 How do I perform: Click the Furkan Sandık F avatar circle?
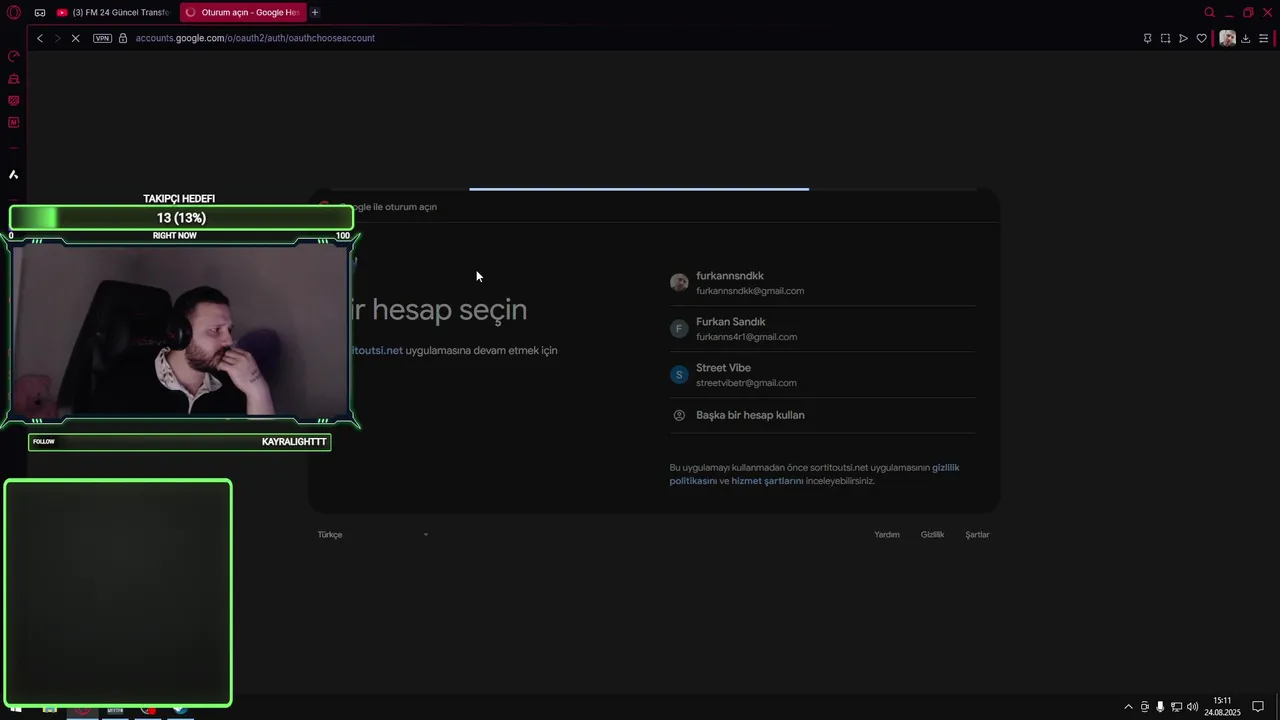point(679,329)
